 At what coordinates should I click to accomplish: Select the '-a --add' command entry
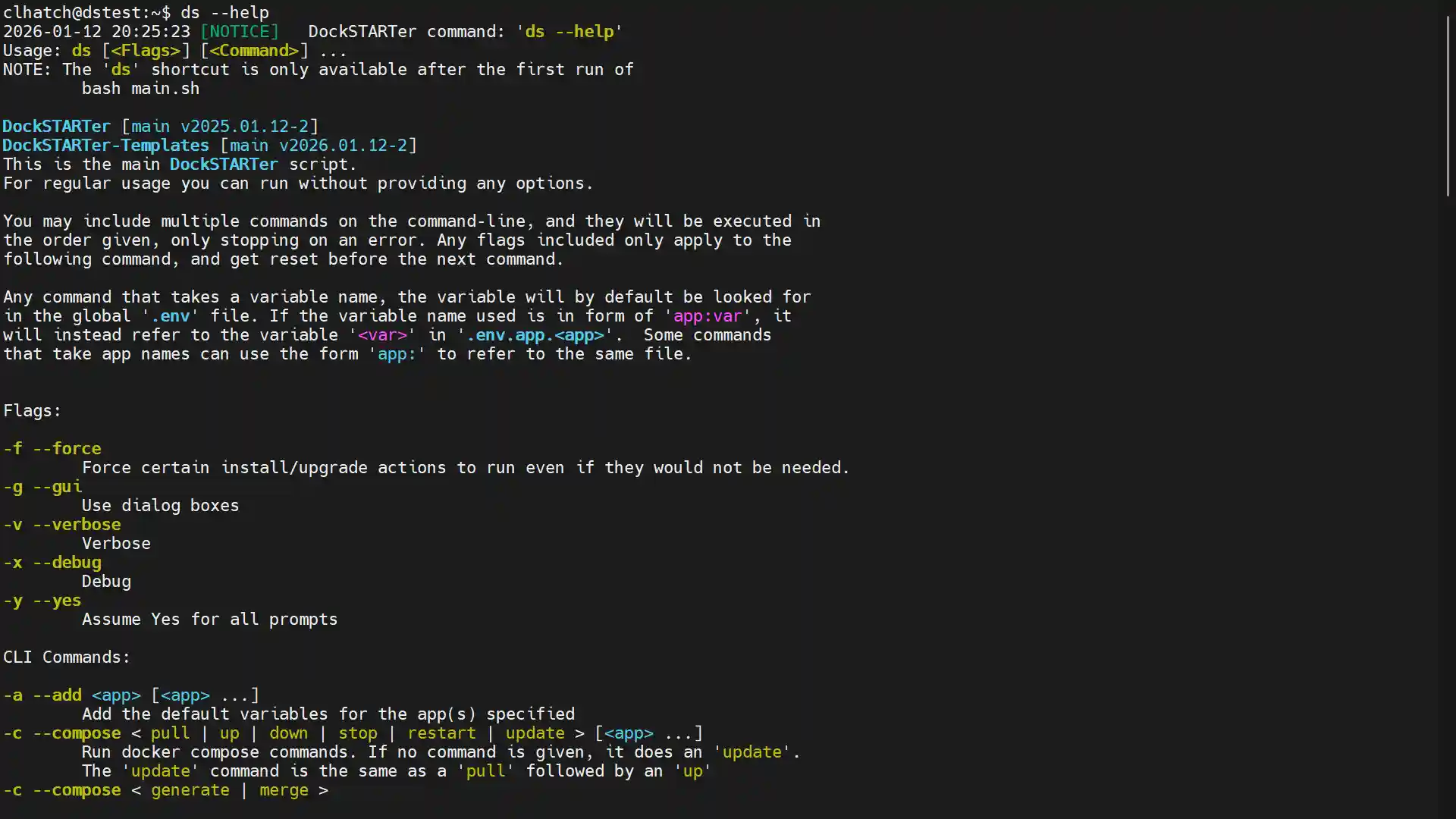click(x=42, y=695)
